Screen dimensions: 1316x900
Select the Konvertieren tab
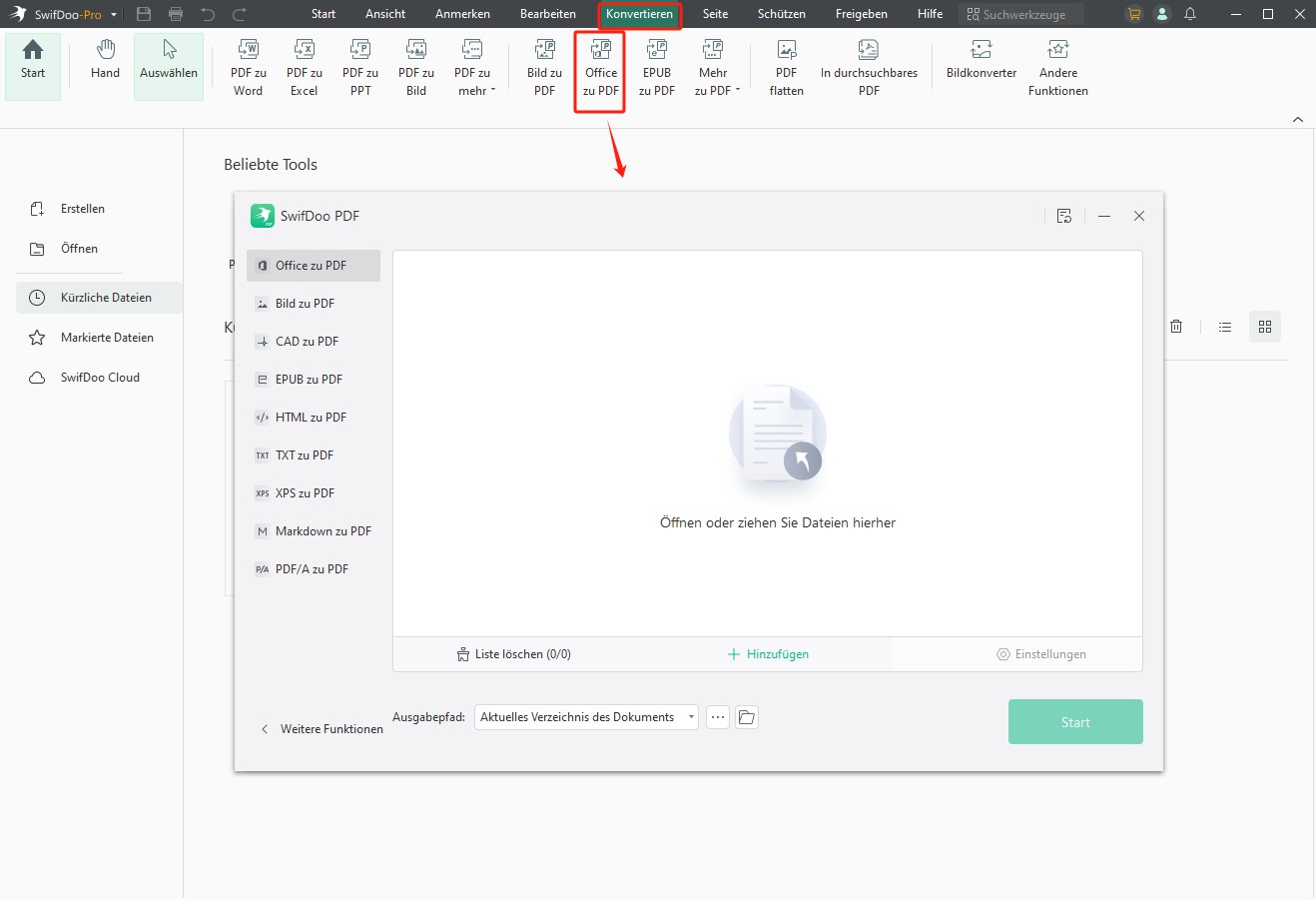(639, 14)
